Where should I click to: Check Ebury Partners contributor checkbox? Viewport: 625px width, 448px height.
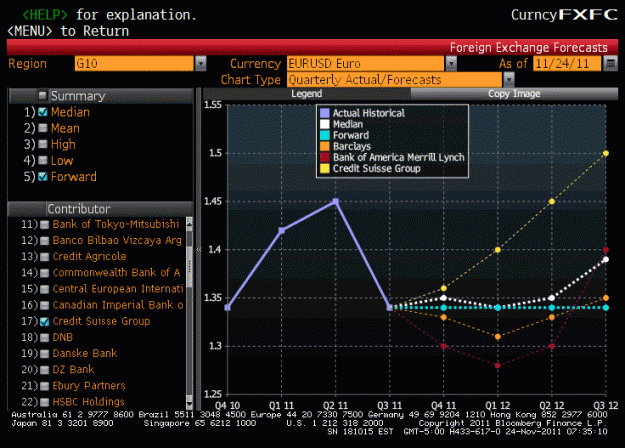(x=45, y=386)
